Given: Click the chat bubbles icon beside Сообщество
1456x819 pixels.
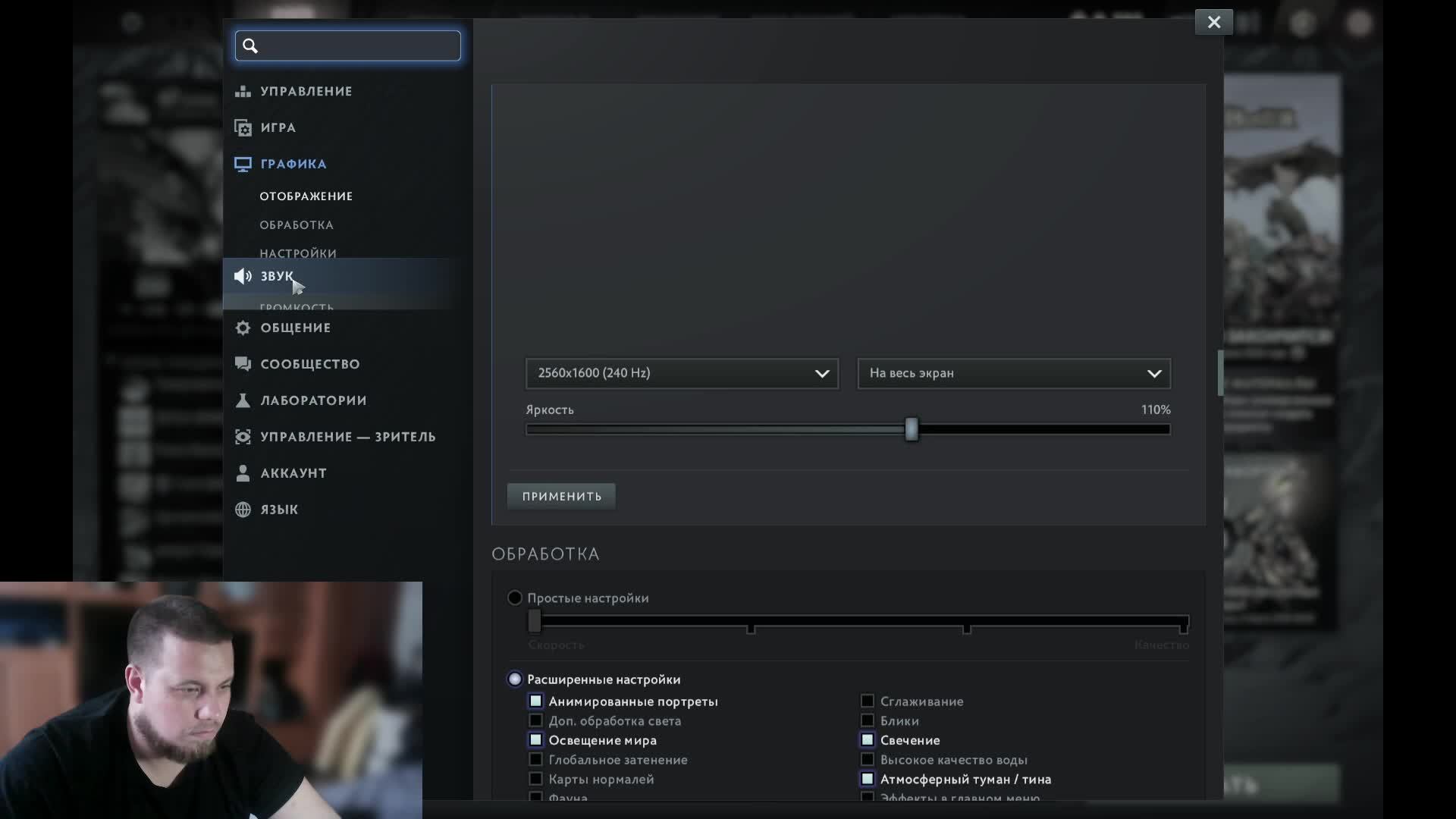Looking at the screenshot, I should pyautogui.click(x=243, y=364).
